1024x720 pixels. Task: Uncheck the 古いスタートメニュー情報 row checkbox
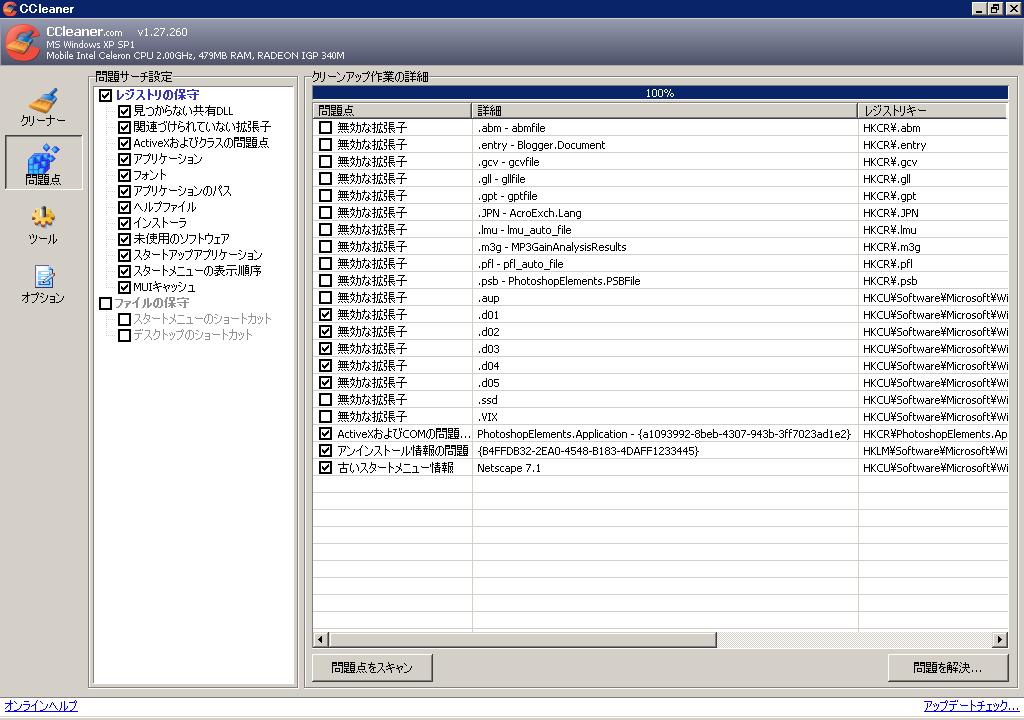[325, 467]
